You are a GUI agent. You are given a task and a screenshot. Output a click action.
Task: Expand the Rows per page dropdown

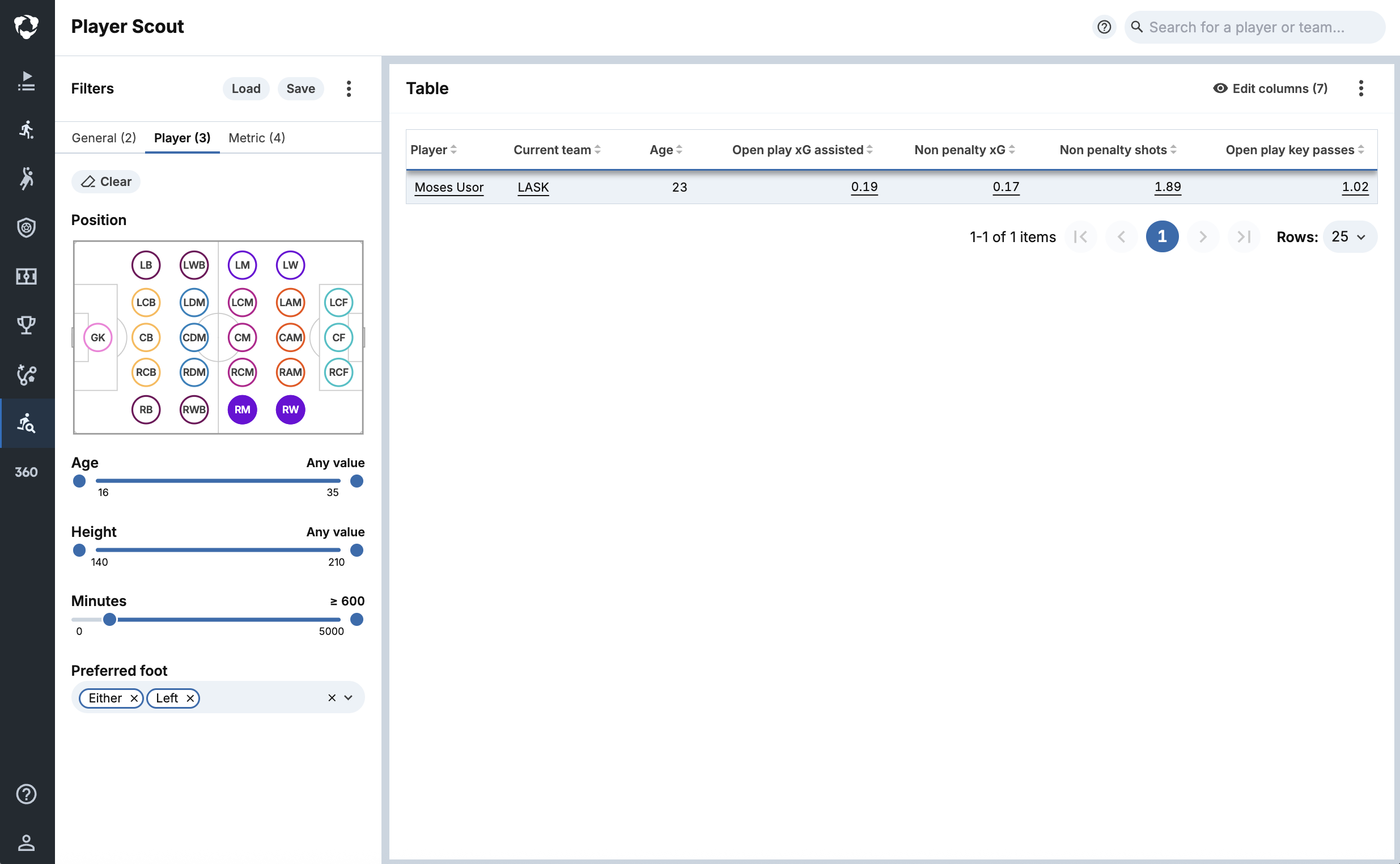[1349, 236]
